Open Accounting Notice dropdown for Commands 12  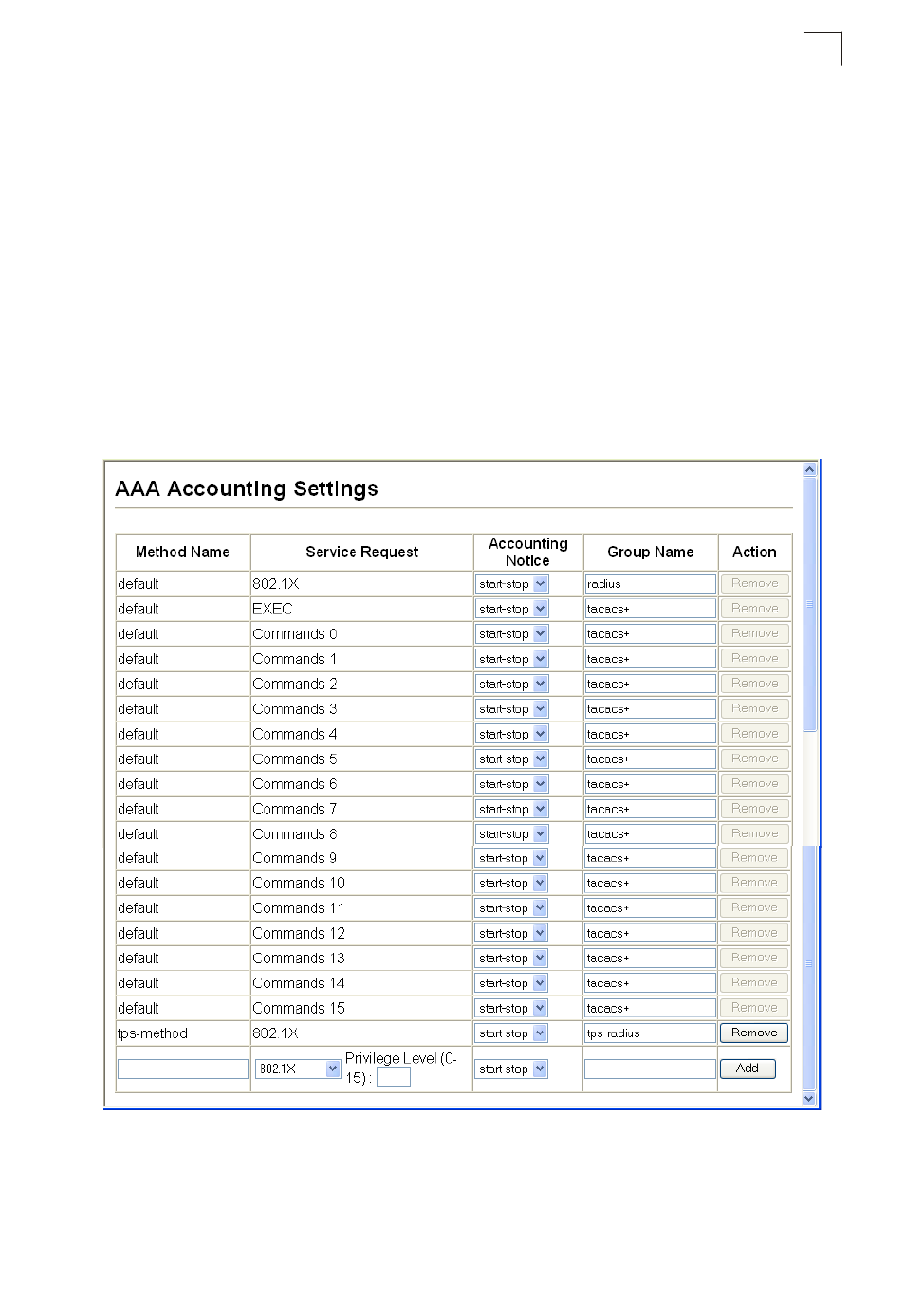coord(512,933)
